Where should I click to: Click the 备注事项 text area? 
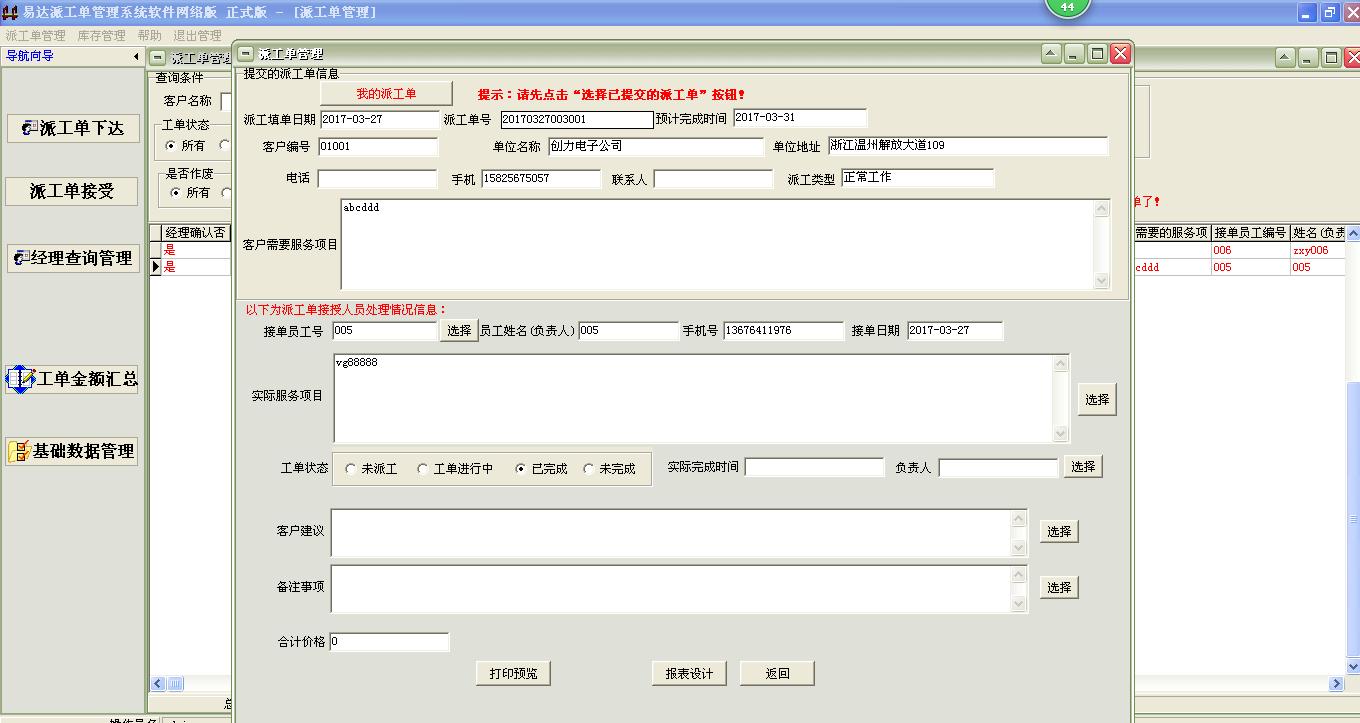672,589
